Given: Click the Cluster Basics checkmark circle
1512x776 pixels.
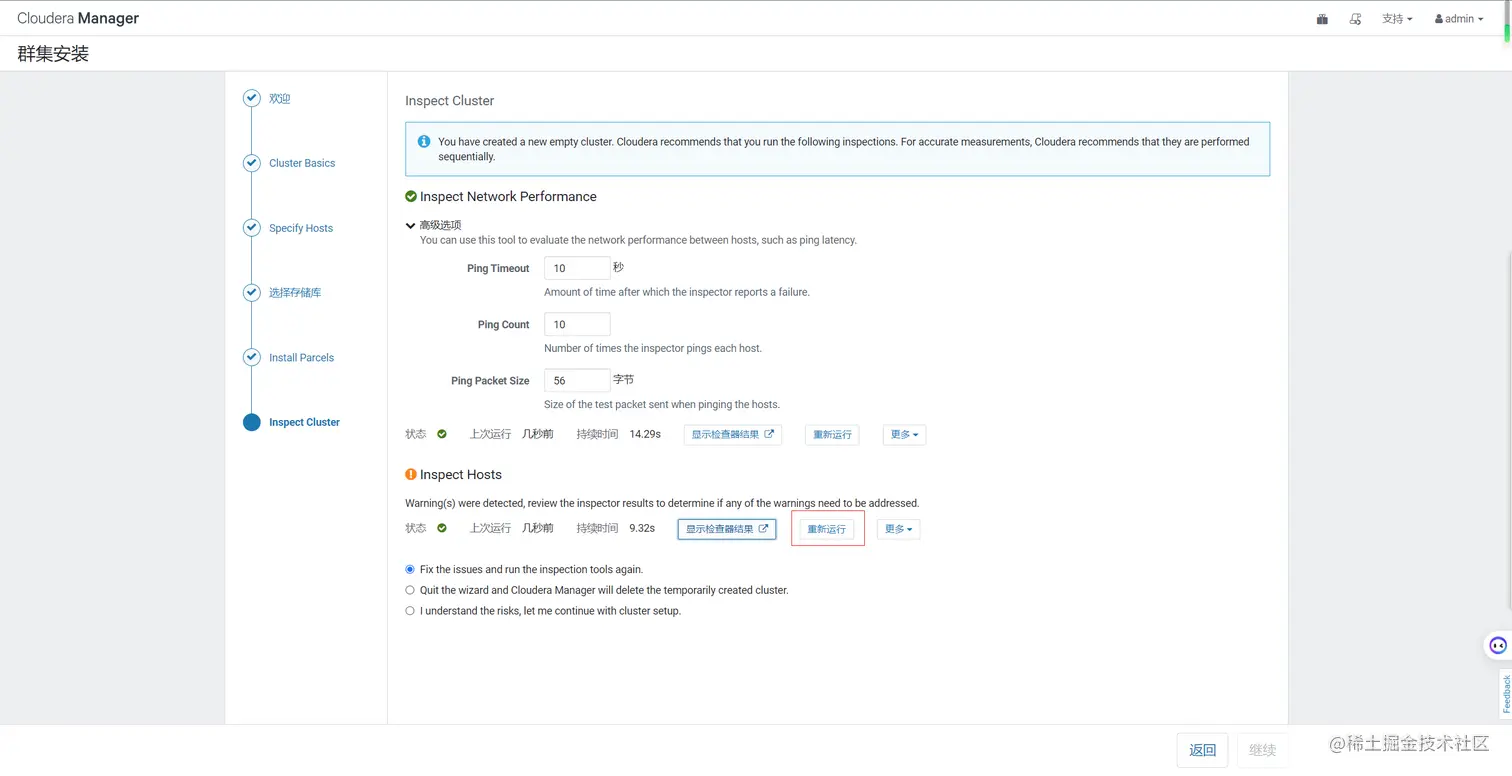Looking at the screenshot, I should [x=252, y=163].
